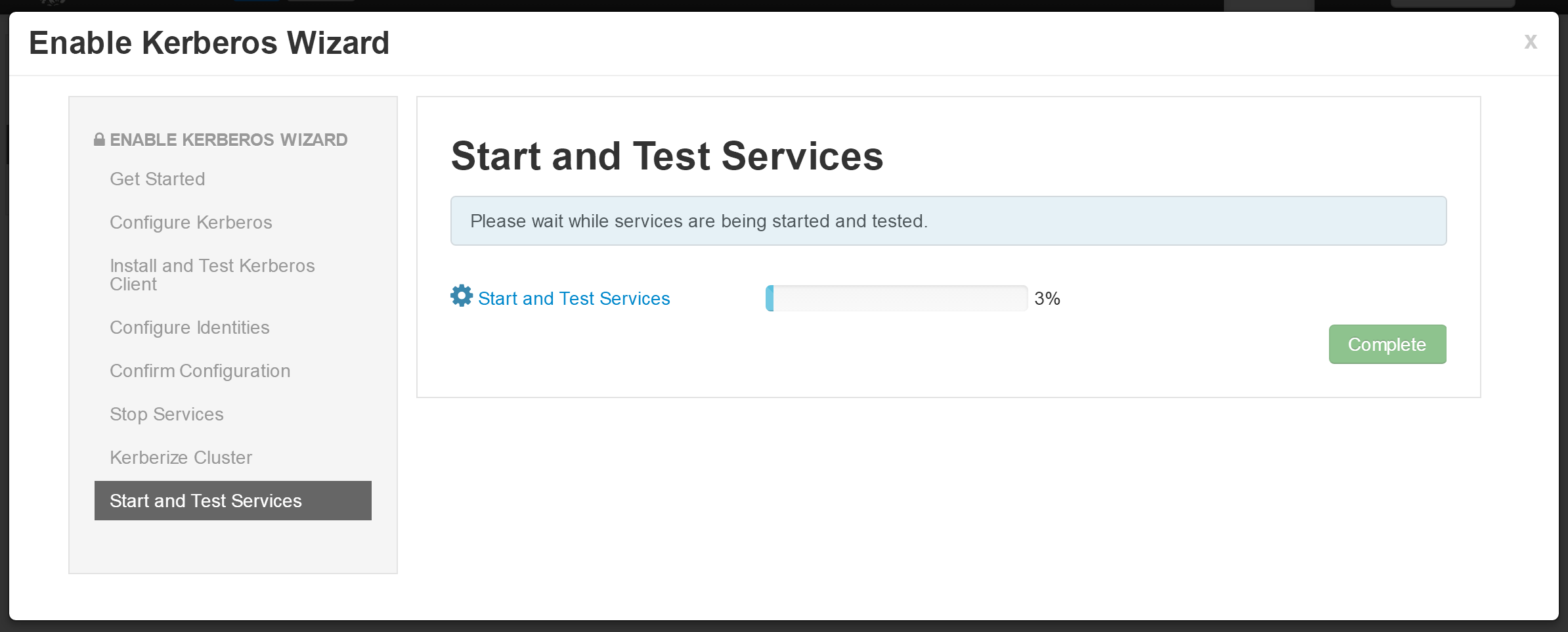Click the green Complete button
The width and height of the screenshot is (1568, 632).
click(x=1387, y=344)
